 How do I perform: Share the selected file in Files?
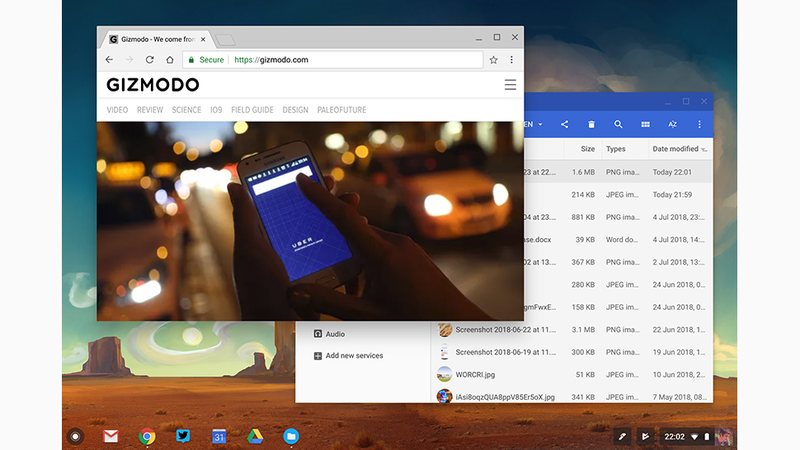(564, 124)
